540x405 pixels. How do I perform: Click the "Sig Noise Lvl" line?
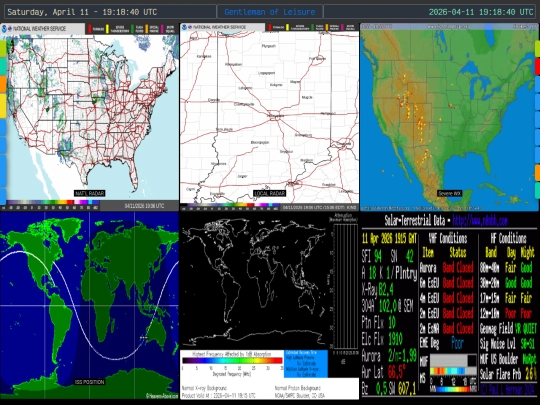click(508, 344)
